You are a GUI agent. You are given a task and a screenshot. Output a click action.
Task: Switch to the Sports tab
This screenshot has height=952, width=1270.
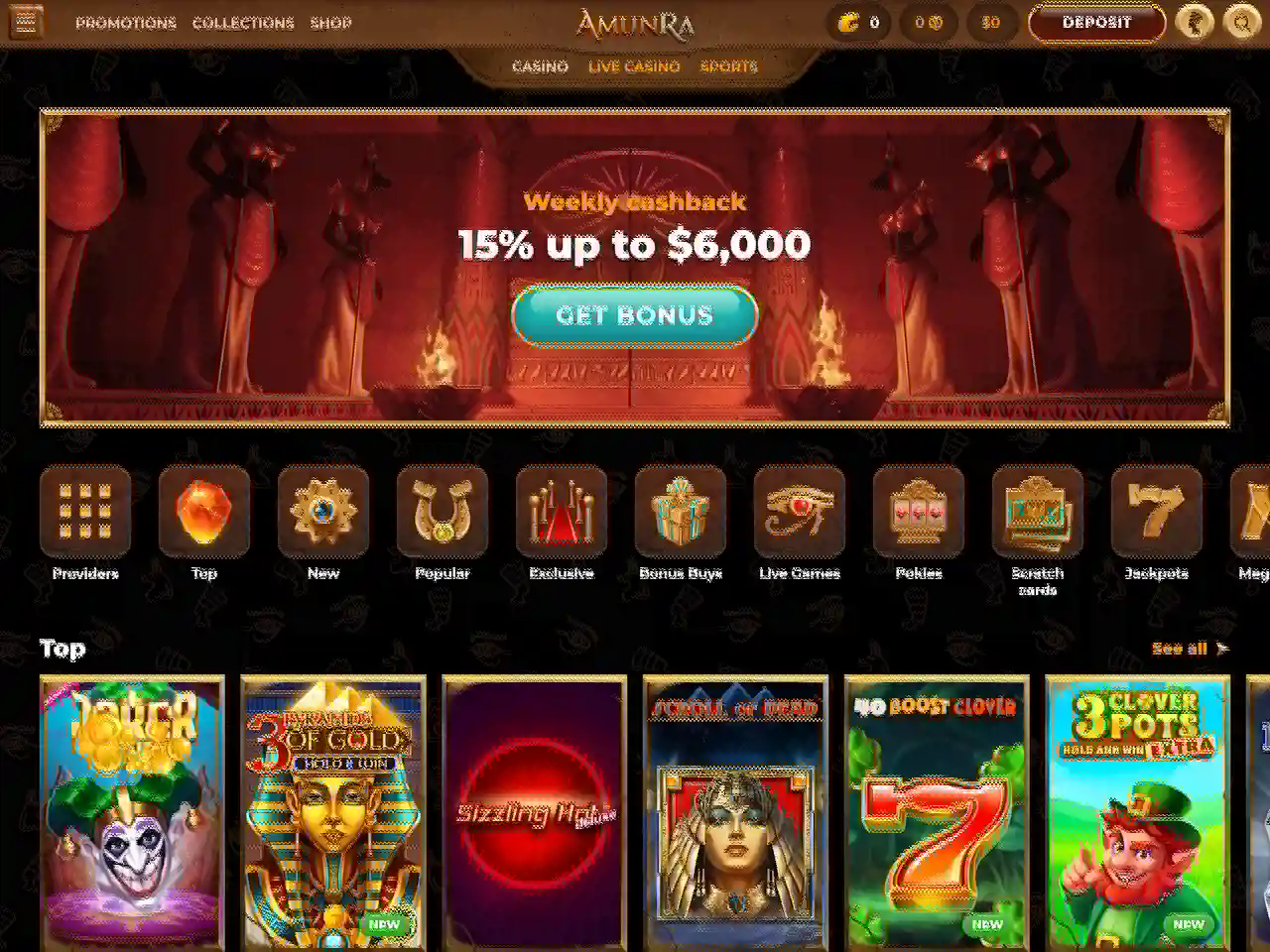[x=729, y=66]
